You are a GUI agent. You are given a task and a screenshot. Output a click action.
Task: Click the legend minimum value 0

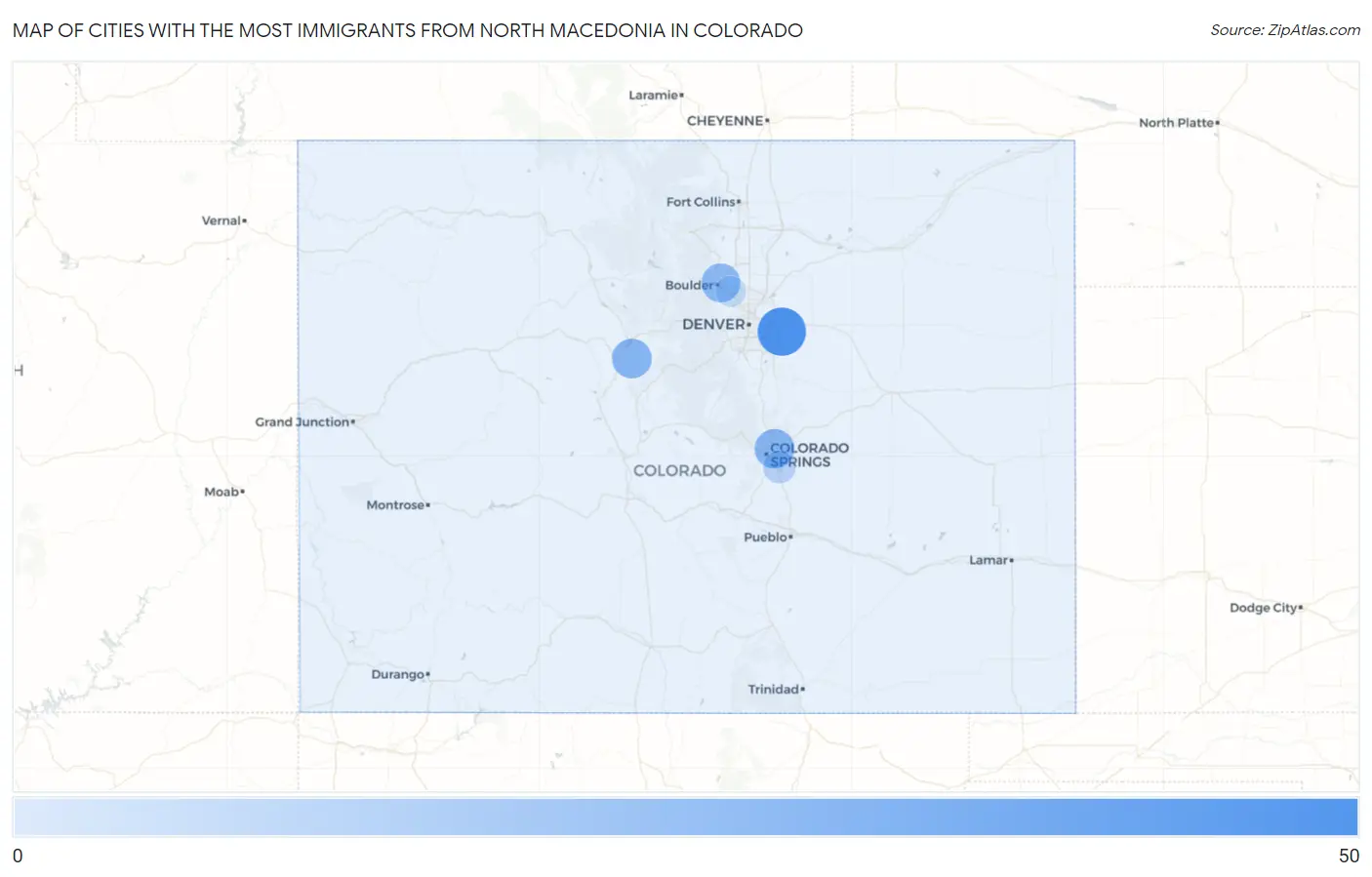[18, 856]
